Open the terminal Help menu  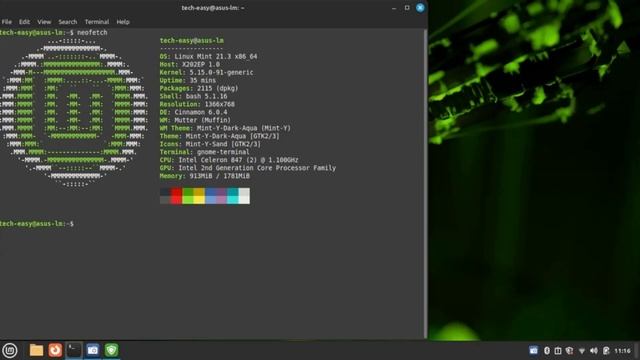click(123, 22)
